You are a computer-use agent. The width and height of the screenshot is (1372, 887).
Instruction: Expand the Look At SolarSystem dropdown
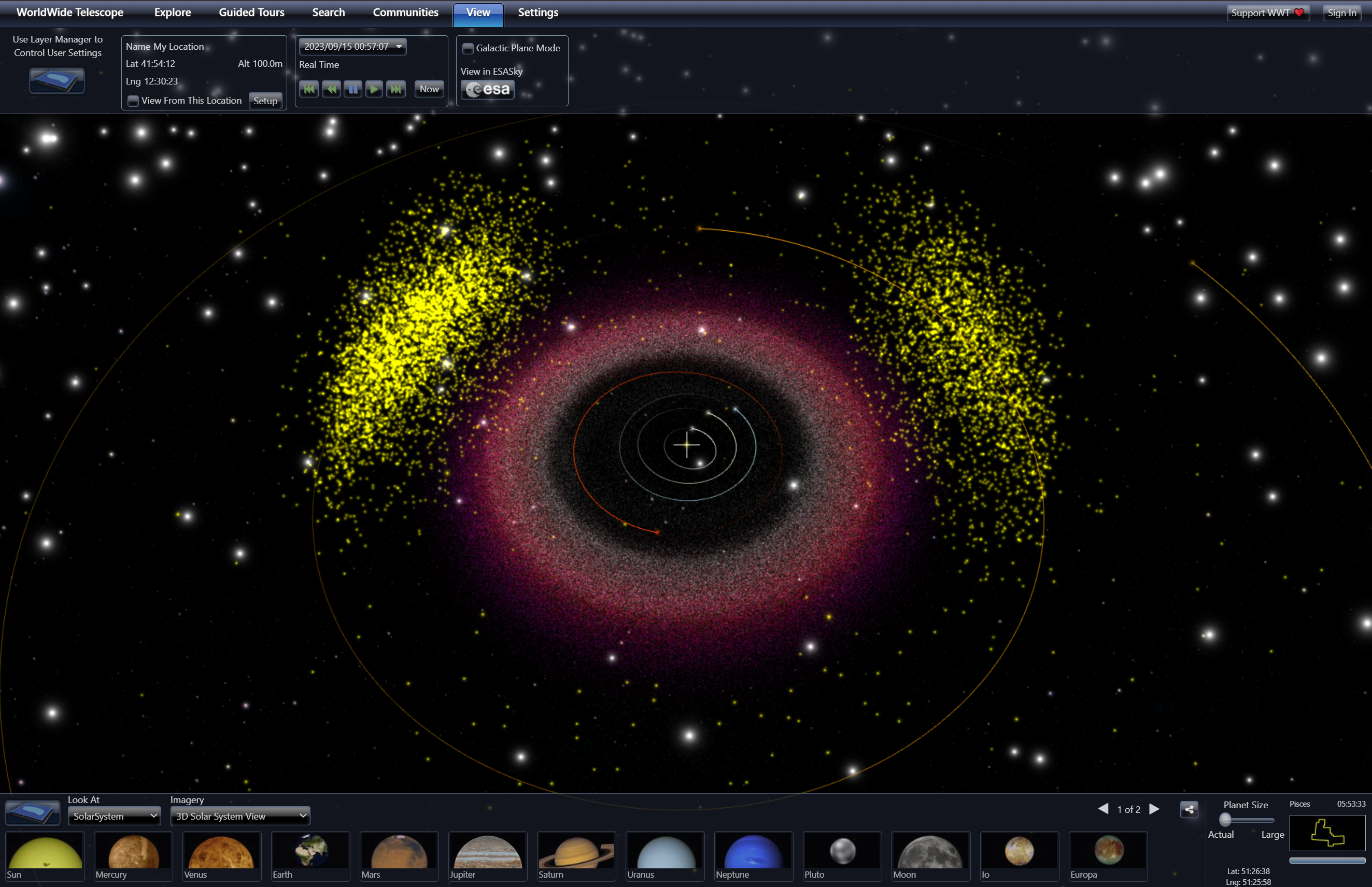[x=114, y=816]
